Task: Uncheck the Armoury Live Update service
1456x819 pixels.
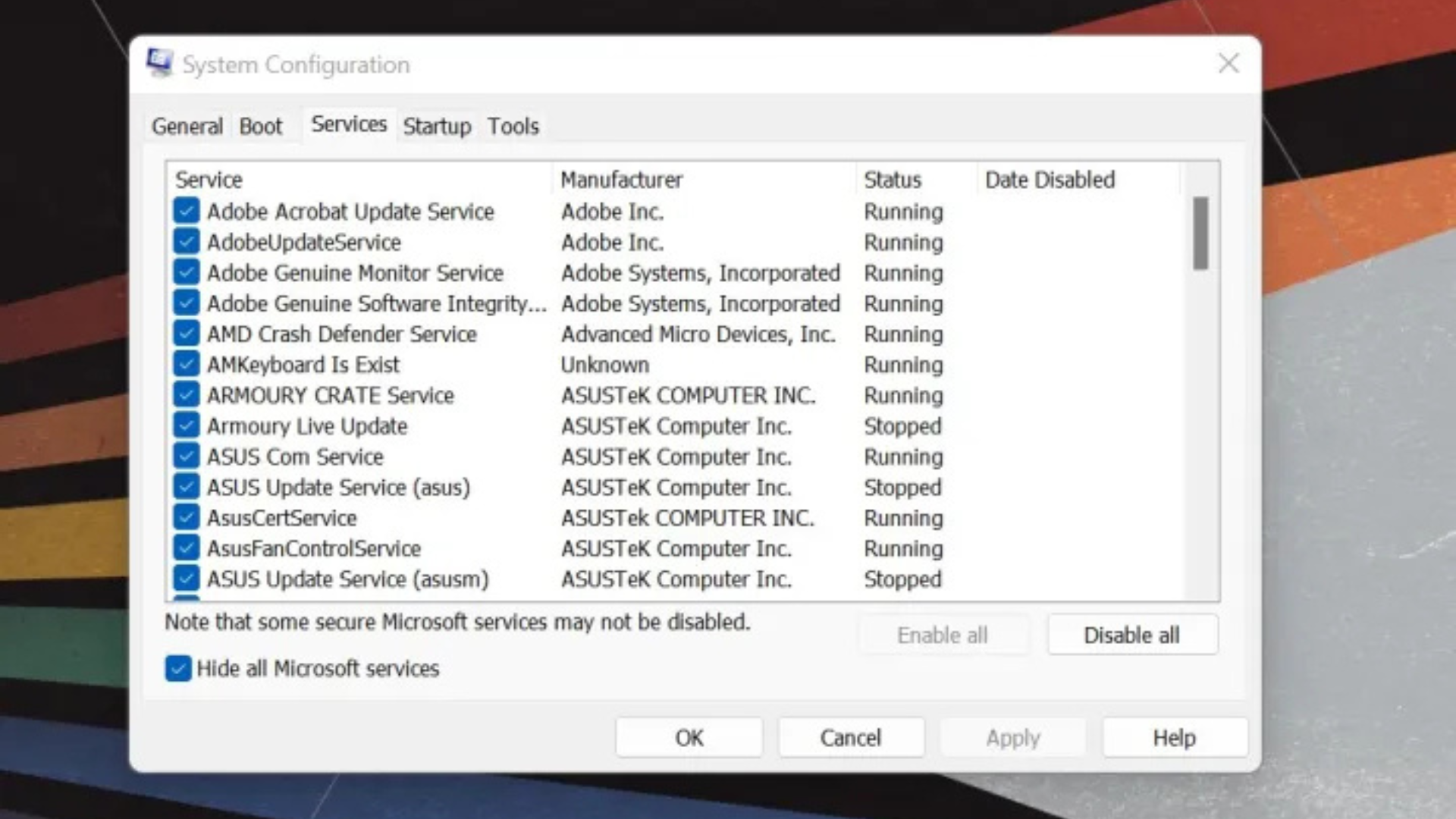Action: pyautogui.click(x=186, y=425)
